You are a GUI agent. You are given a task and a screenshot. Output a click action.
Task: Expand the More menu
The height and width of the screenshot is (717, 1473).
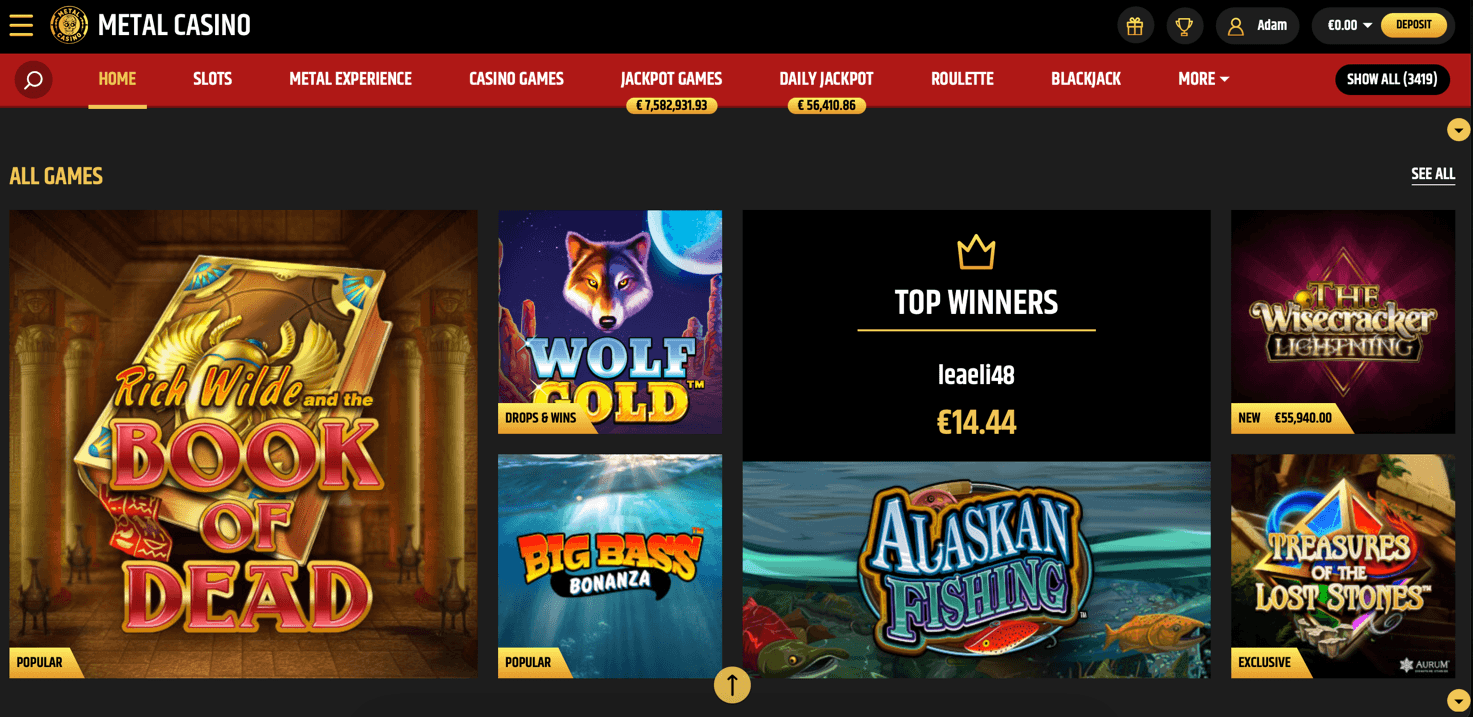1203,79
